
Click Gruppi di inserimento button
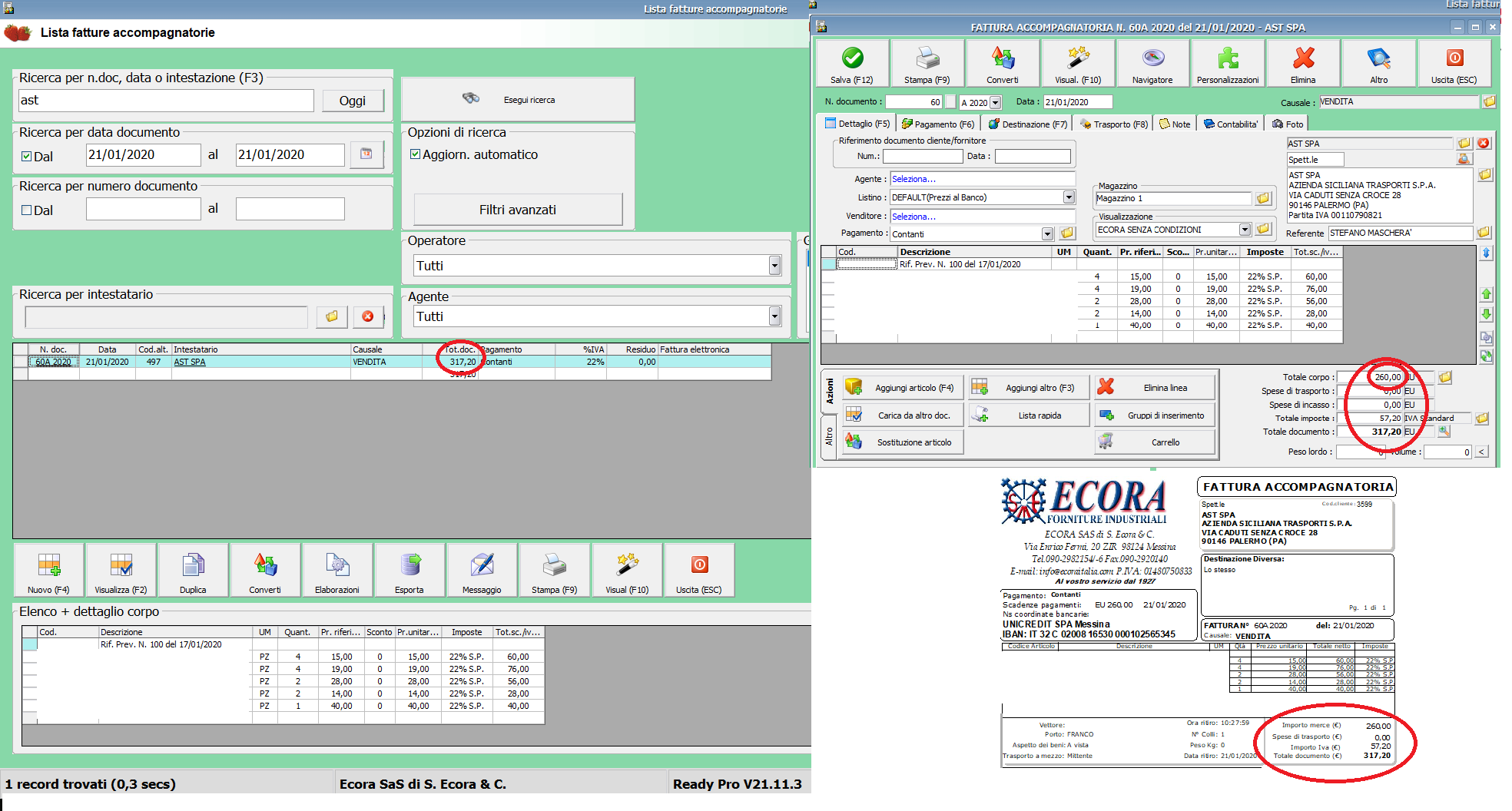coord(1155,415)
